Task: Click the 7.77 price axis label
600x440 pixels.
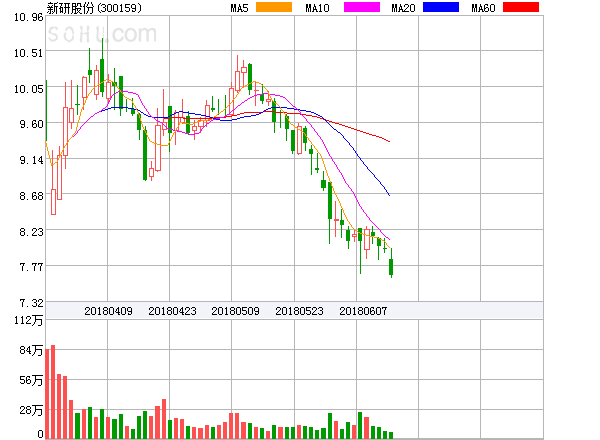Action: pos(31,267)
